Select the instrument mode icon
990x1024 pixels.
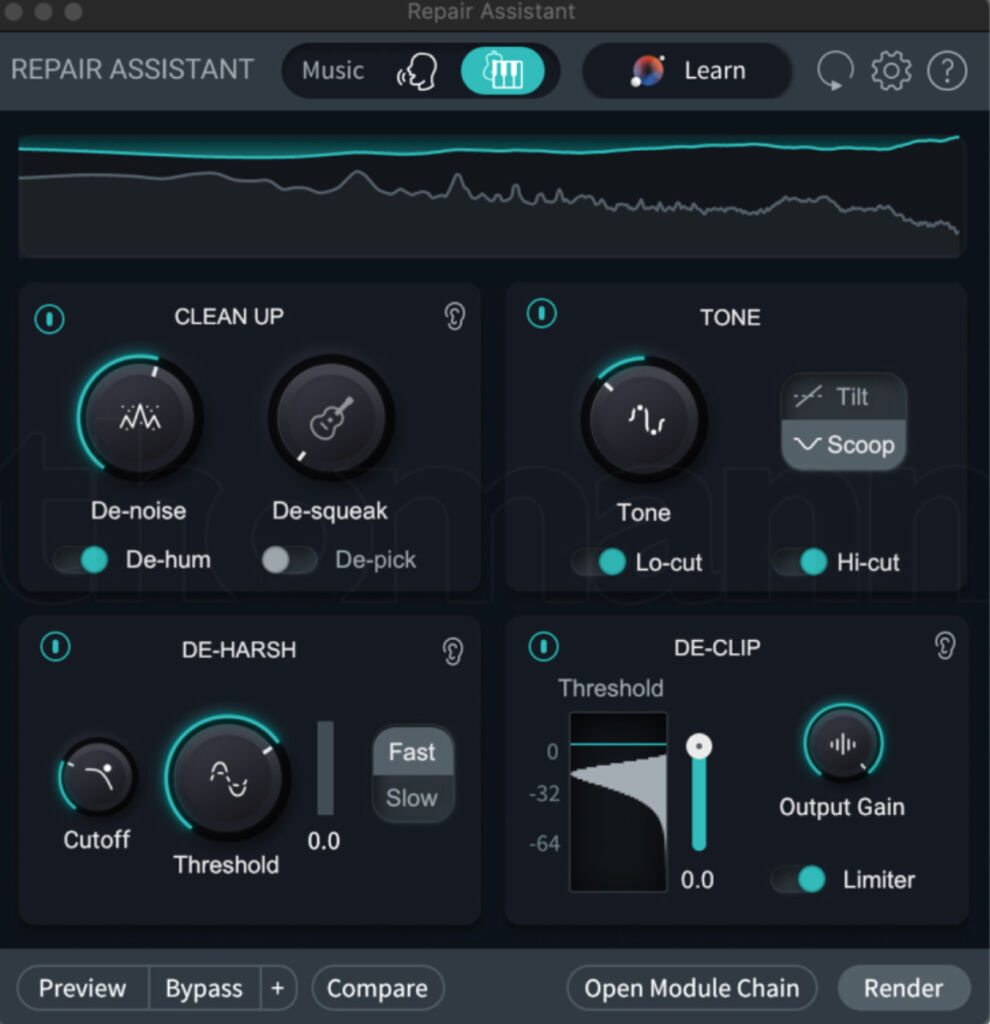coord(503,70)
